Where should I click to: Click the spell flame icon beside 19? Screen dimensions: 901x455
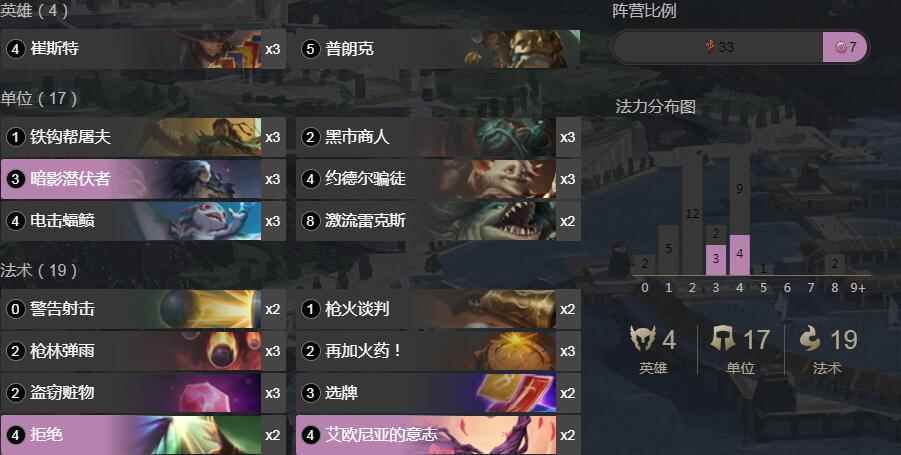coord(811,338)
